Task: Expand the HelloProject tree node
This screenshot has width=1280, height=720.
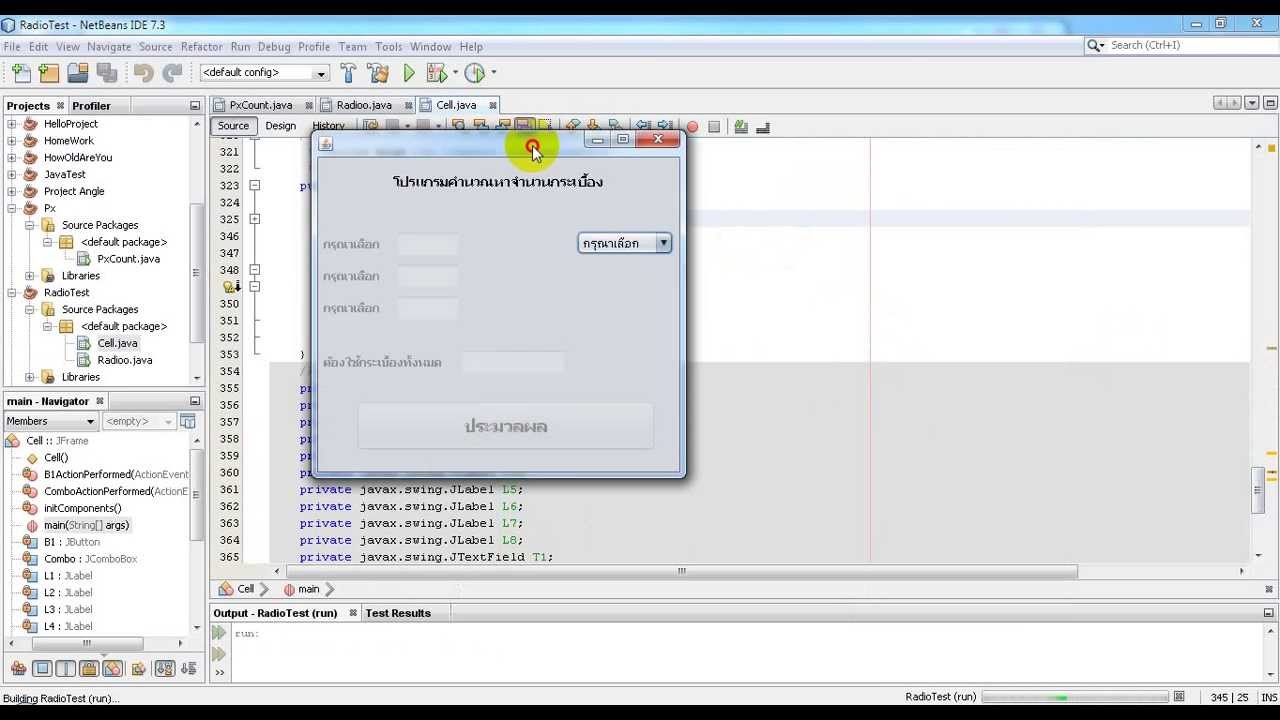Action: [x=13, y=124]
